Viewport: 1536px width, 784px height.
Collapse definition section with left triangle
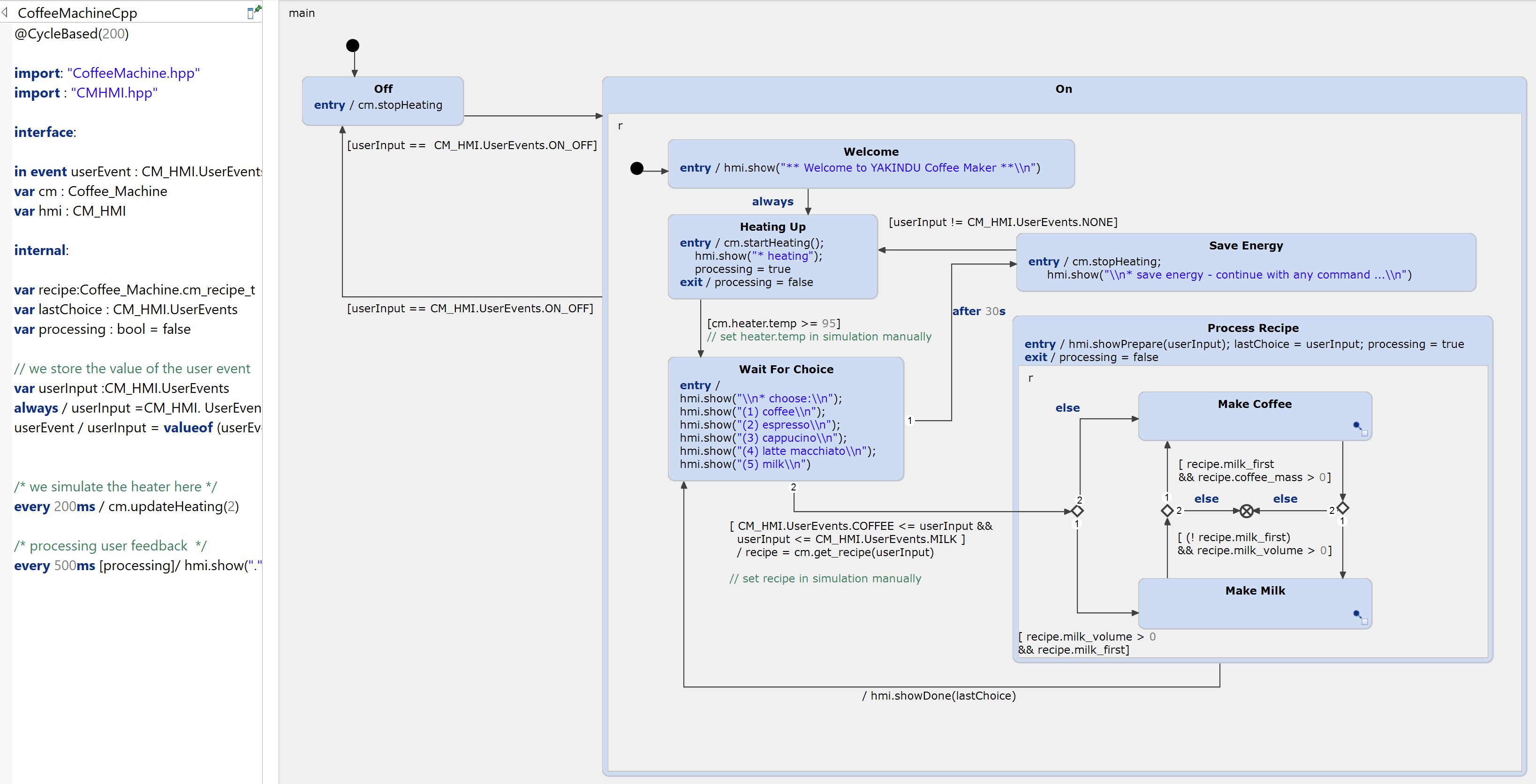(x=5, y=12)
